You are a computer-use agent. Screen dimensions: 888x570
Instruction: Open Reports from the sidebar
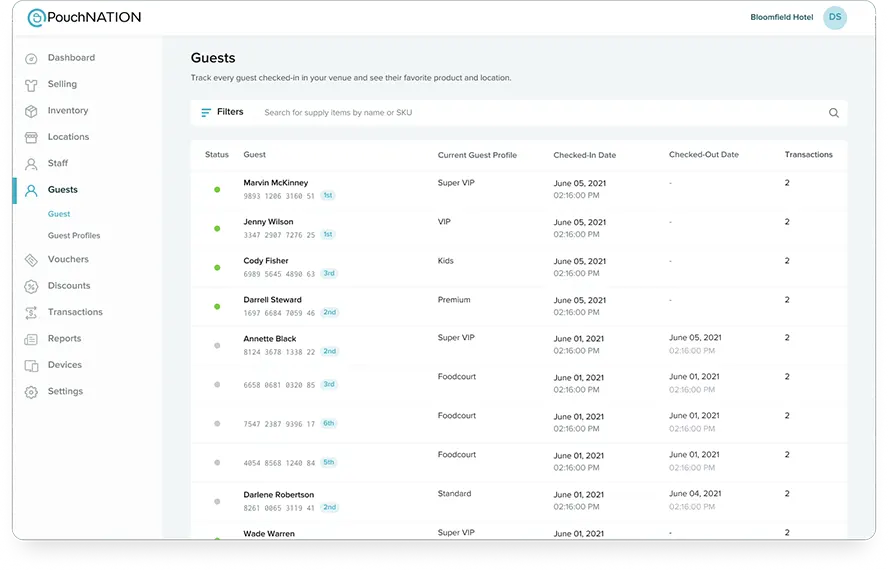(64, 339)
